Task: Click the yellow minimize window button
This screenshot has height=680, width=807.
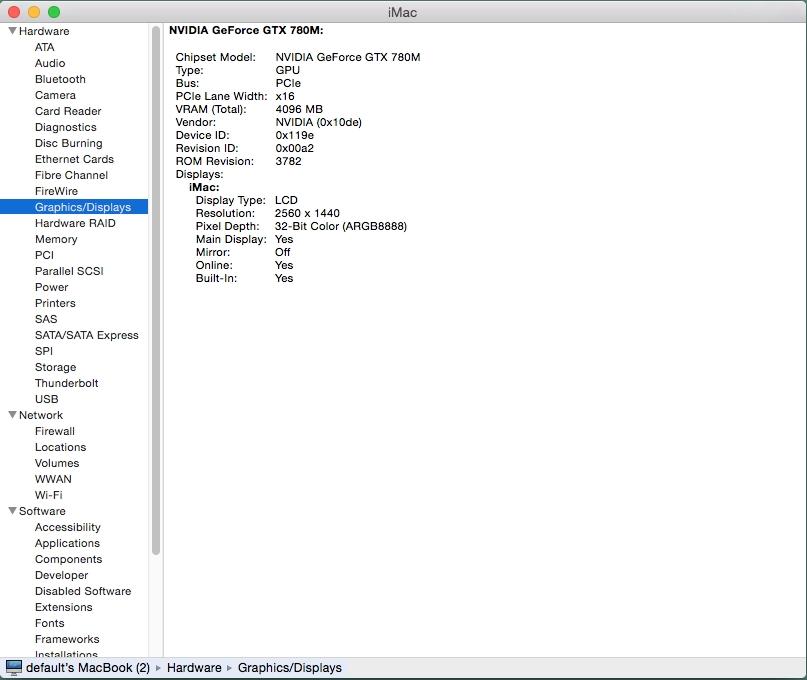Action: coord(34,12)
